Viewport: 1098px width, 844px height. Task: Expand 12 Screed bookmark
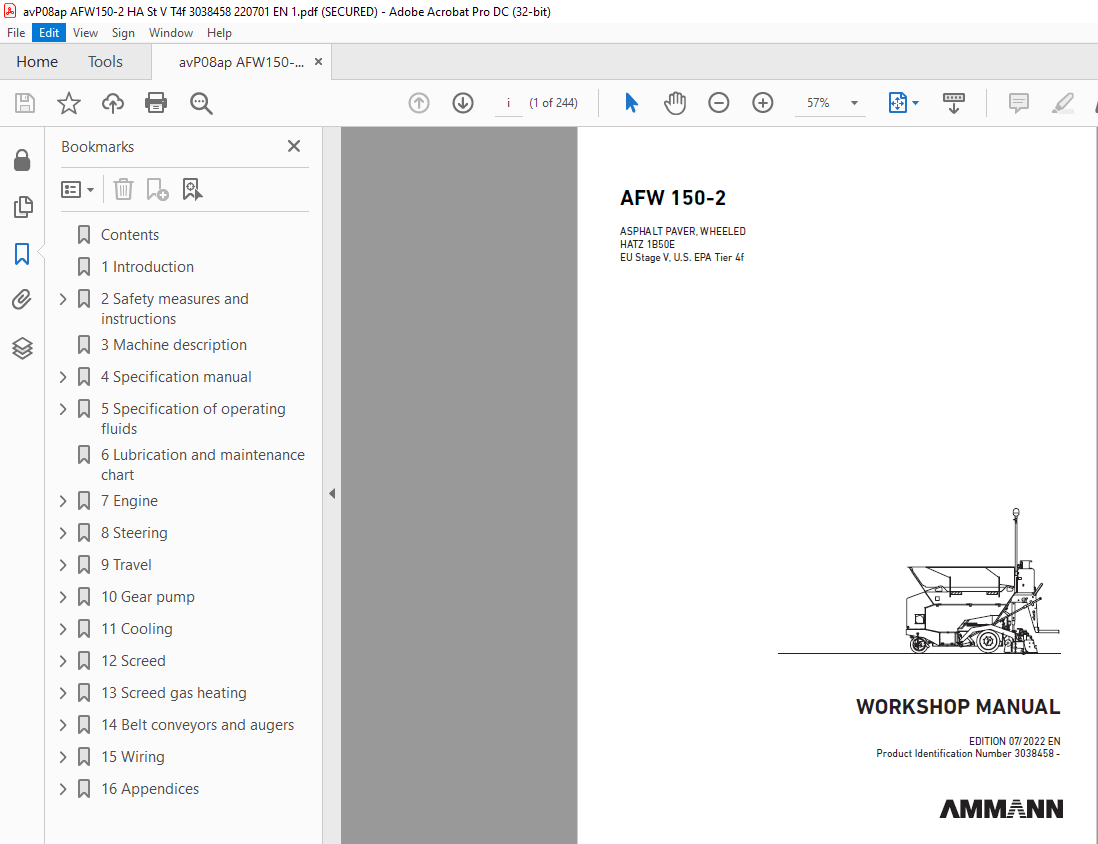[x=63, y=660]
